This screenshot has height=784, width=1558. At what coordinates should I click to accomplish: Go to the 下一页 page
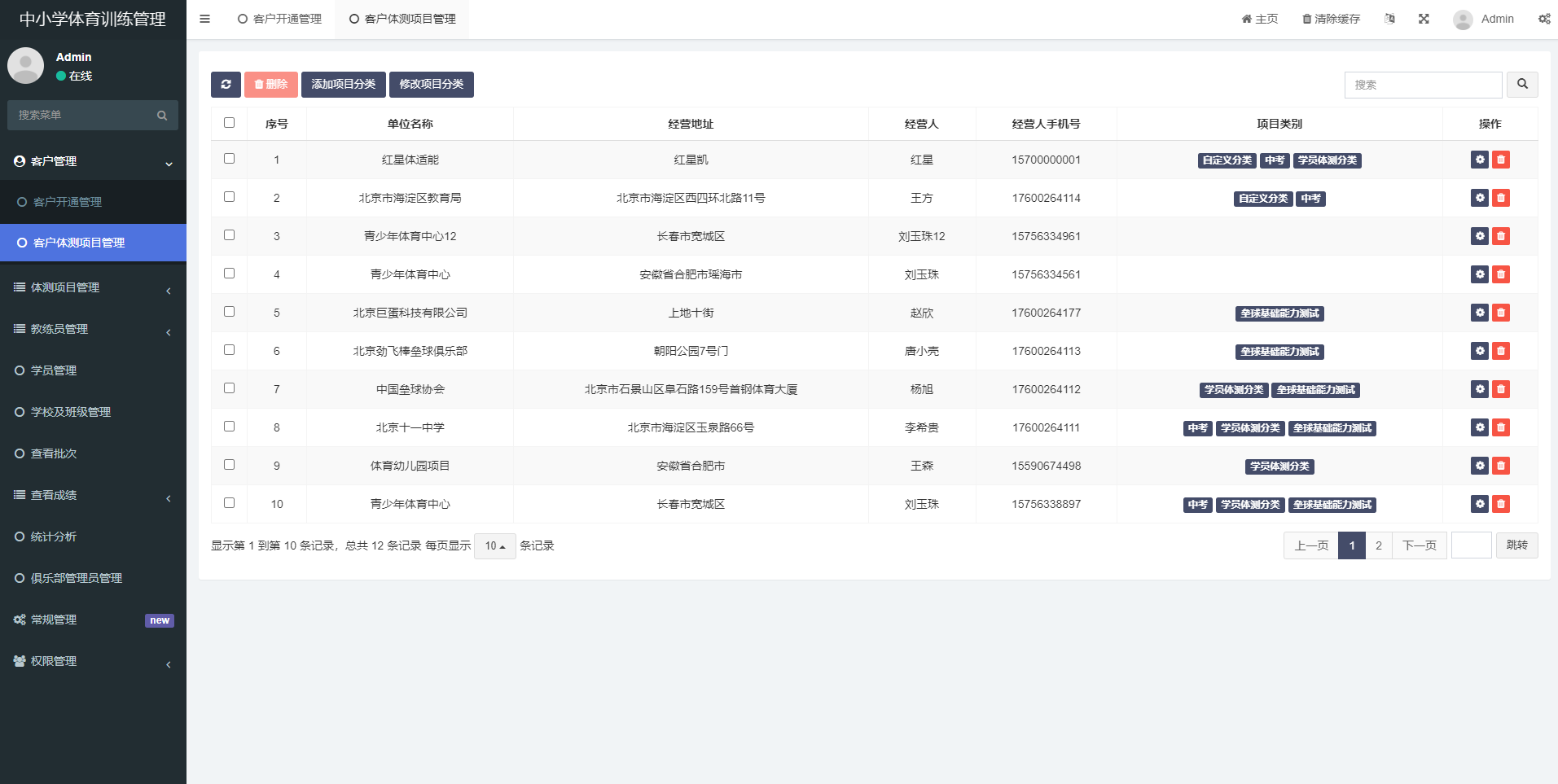1419,545
